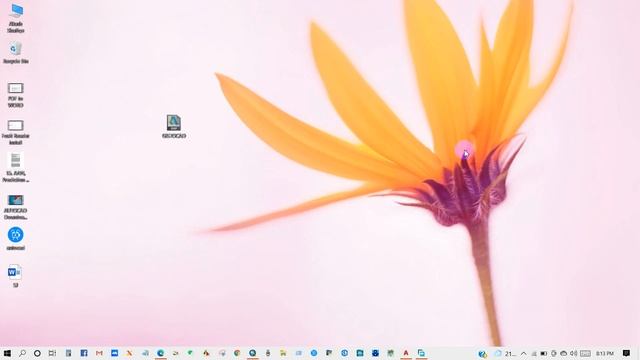Select the computer icon atop the desktop
The image size is (640, 360).
16,18
